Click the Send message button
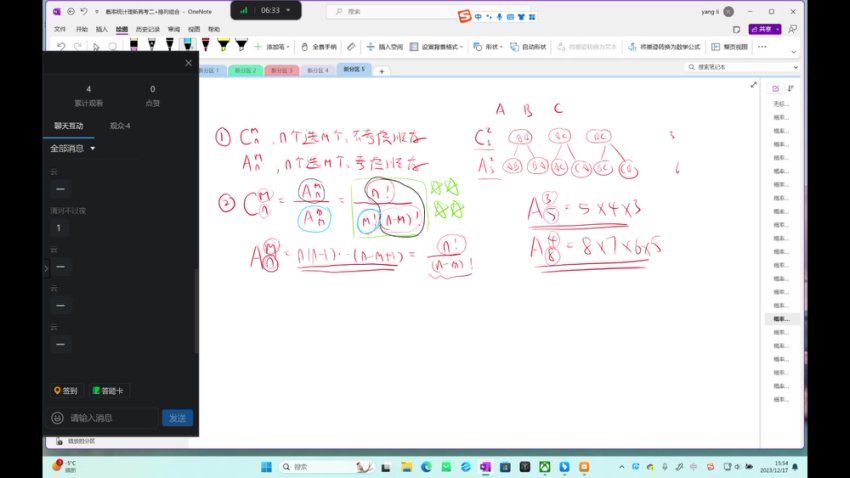Viewport: 850px width, 478px height. 177,418
